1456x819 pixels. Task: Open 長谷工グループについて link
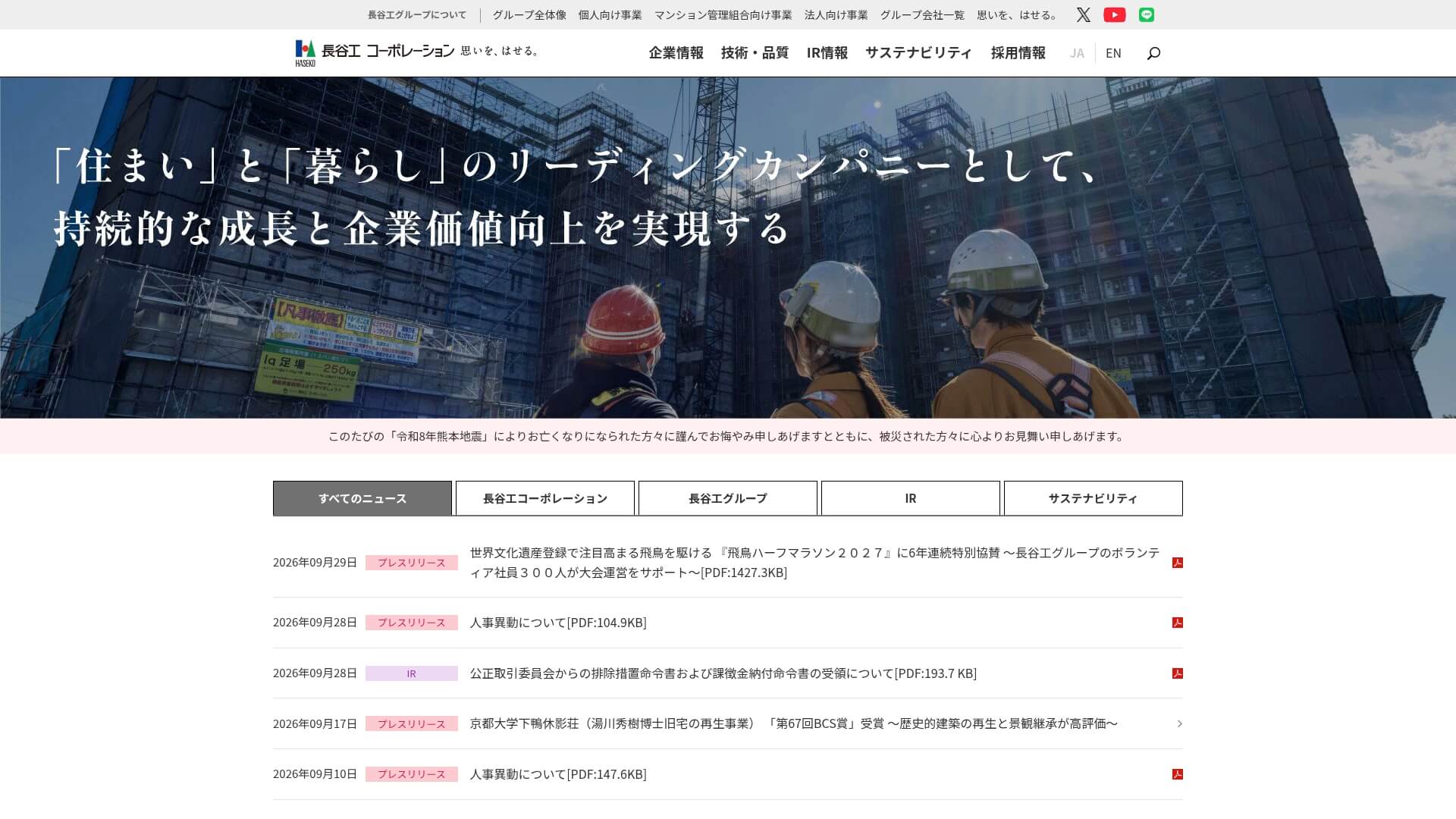[417, 14]
